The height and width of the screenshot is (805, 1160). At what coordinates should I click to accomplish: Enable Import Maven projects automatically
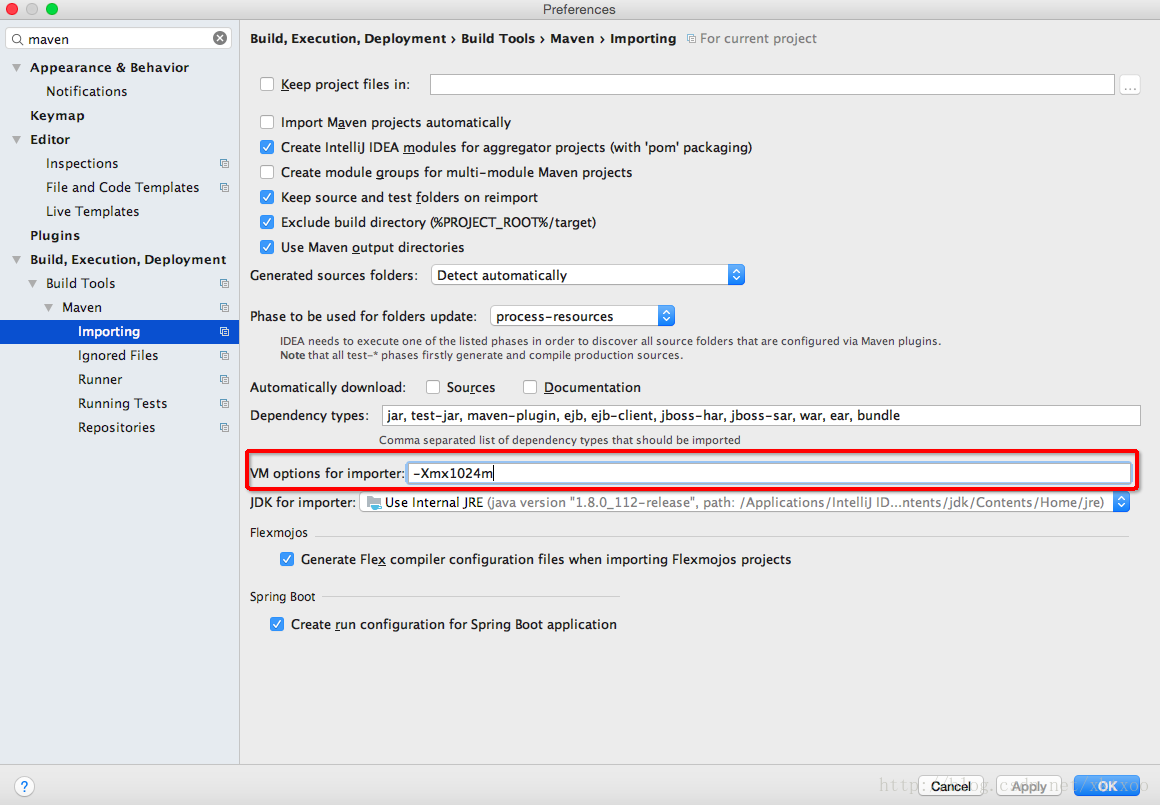click(267, 122)
